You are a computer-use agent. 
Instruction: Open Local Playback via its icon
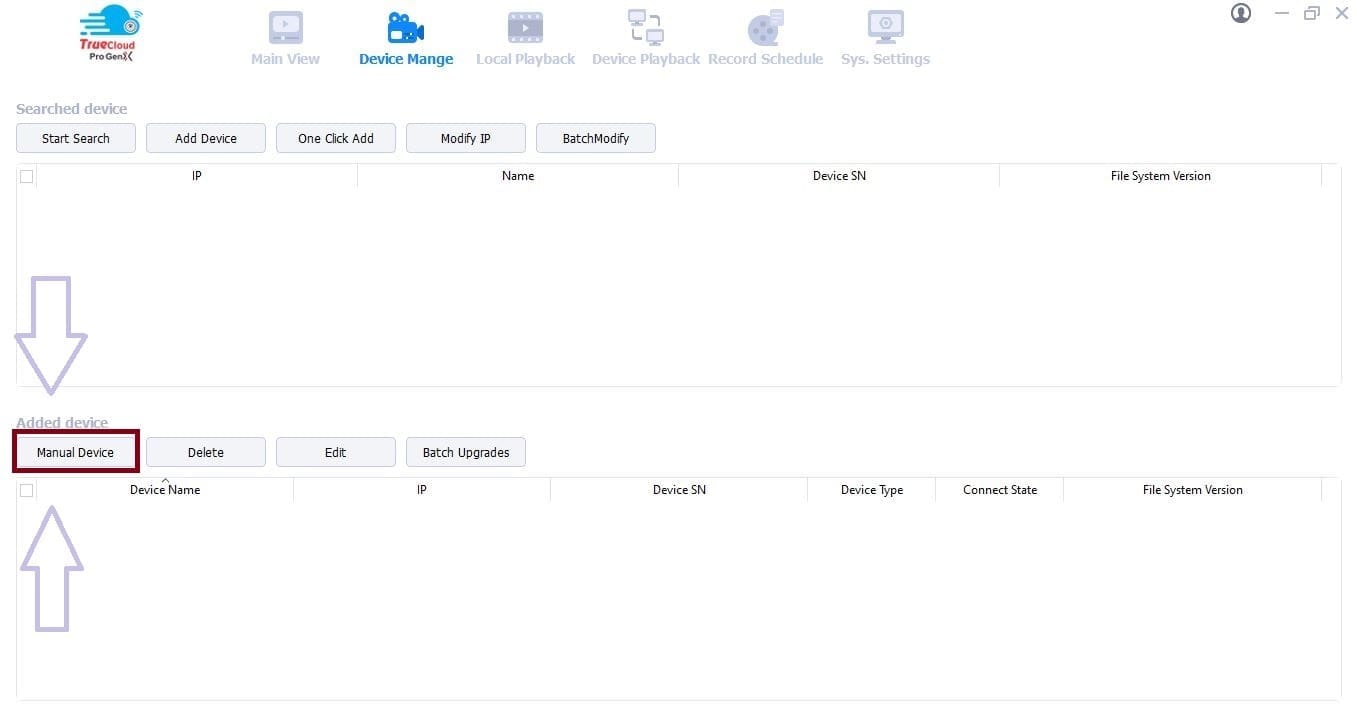(x=524, y=27)
